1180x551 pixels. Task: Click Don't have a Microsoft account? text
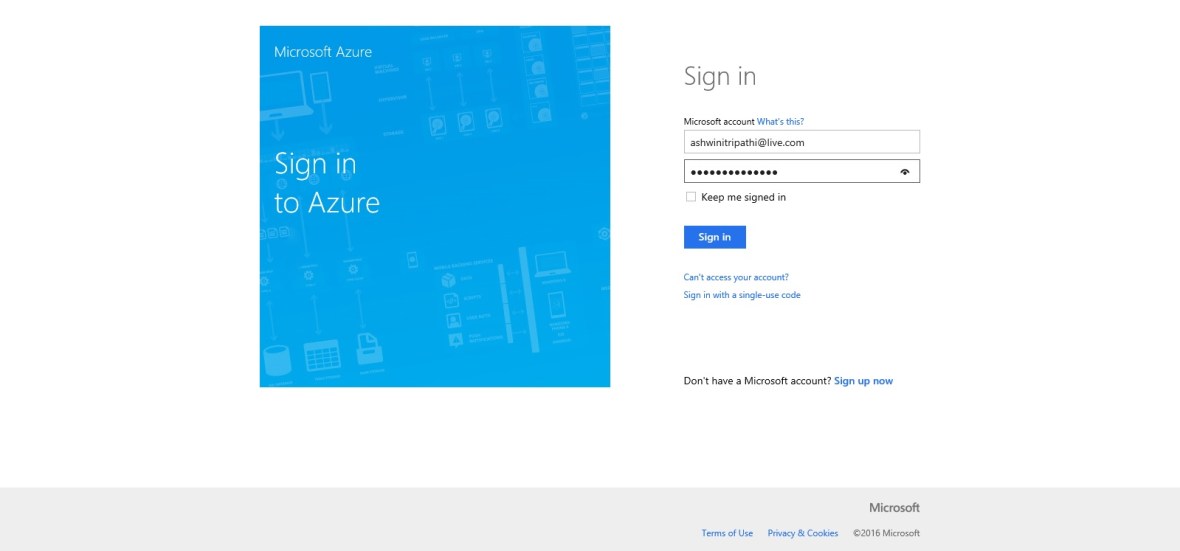(757, 381)
